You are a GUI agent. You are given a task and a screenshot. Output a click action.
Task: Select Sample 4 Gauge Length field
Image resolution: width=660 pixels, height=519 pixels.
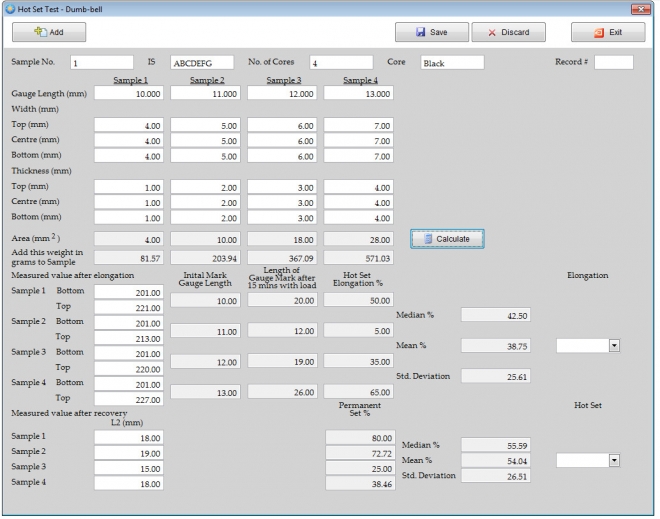(x=358, y=93)
